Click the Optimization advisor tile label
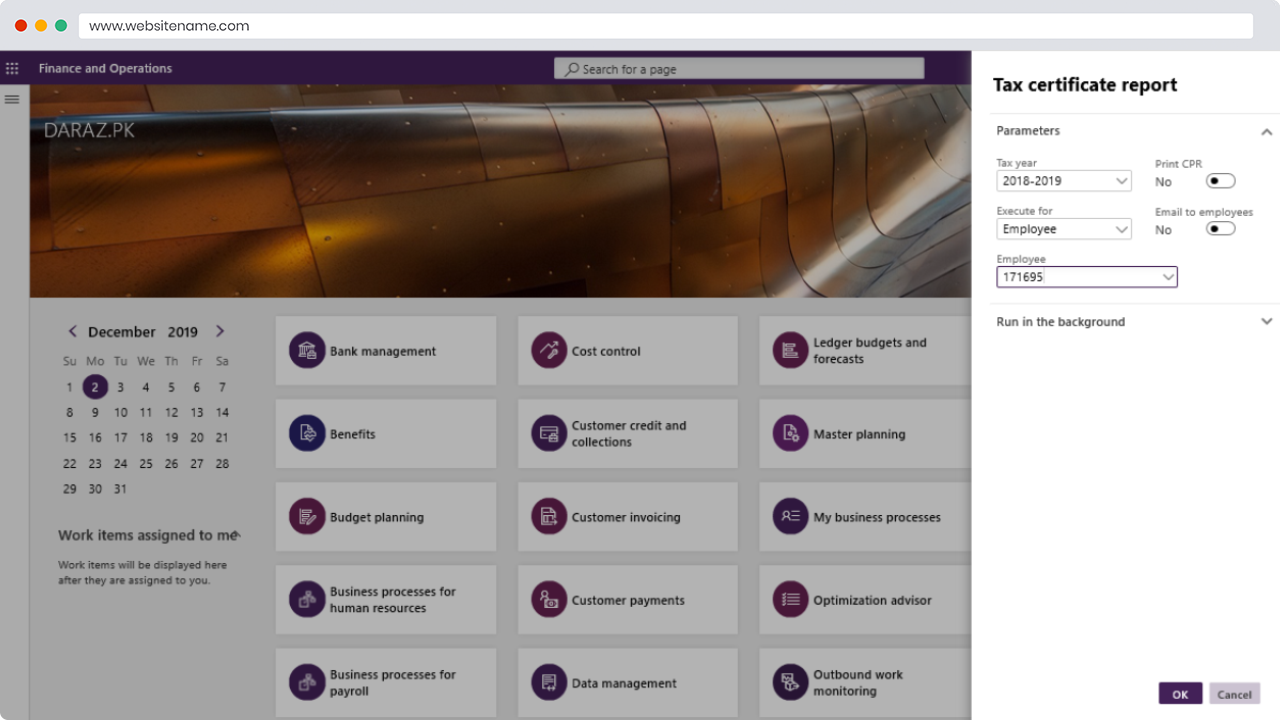The image size is (1280, 720). pos(872,600)
